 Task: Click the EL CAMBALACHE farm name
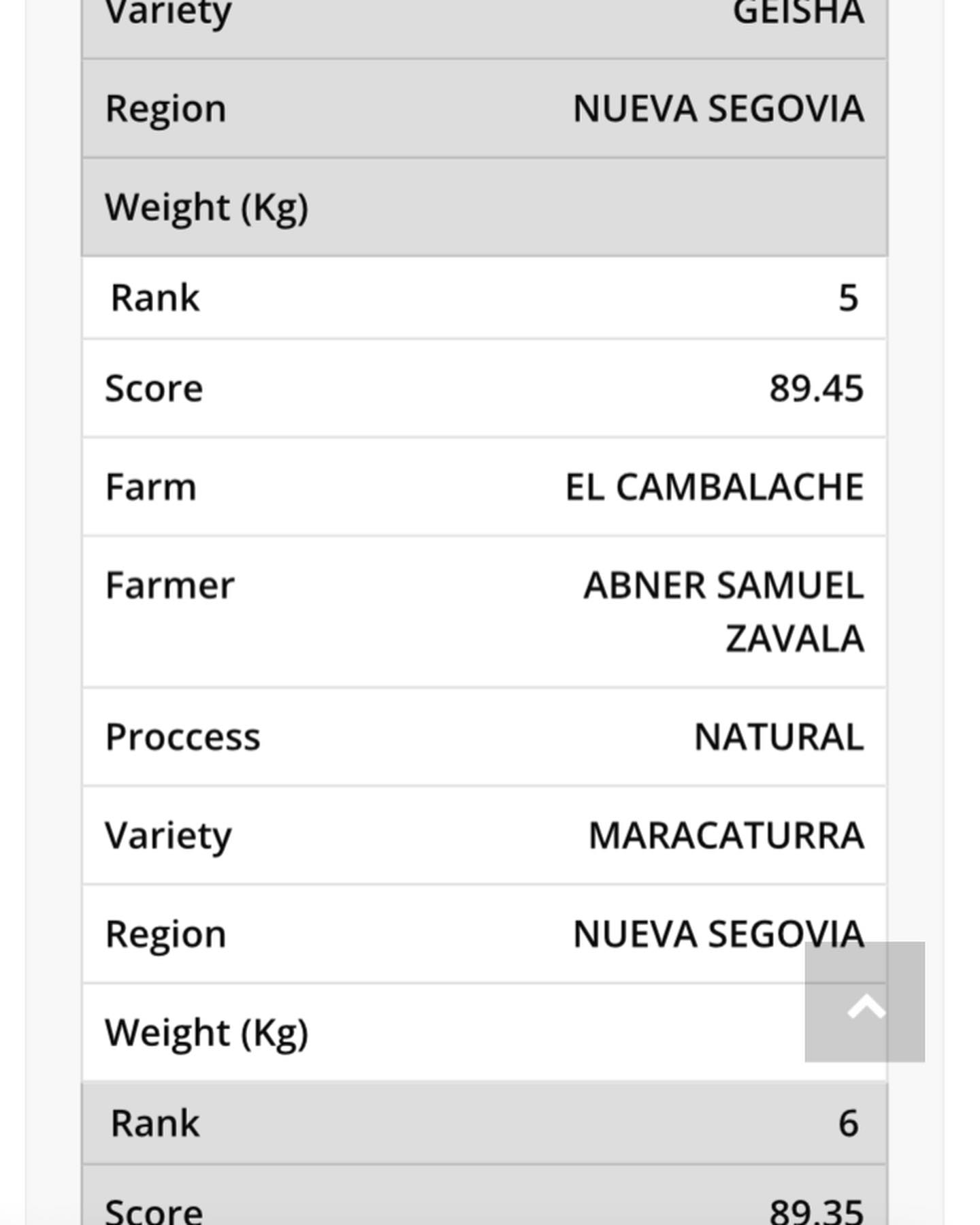pos(714,487)
